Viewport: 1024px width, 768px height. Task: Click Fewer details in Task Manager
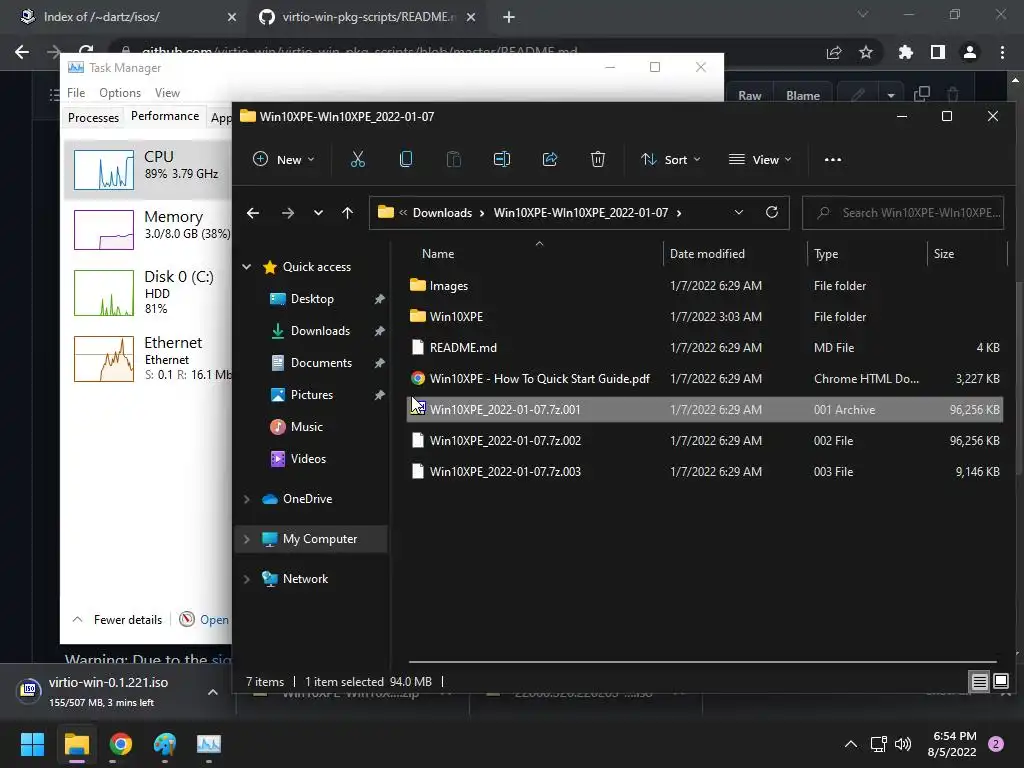tap(118, 620)
